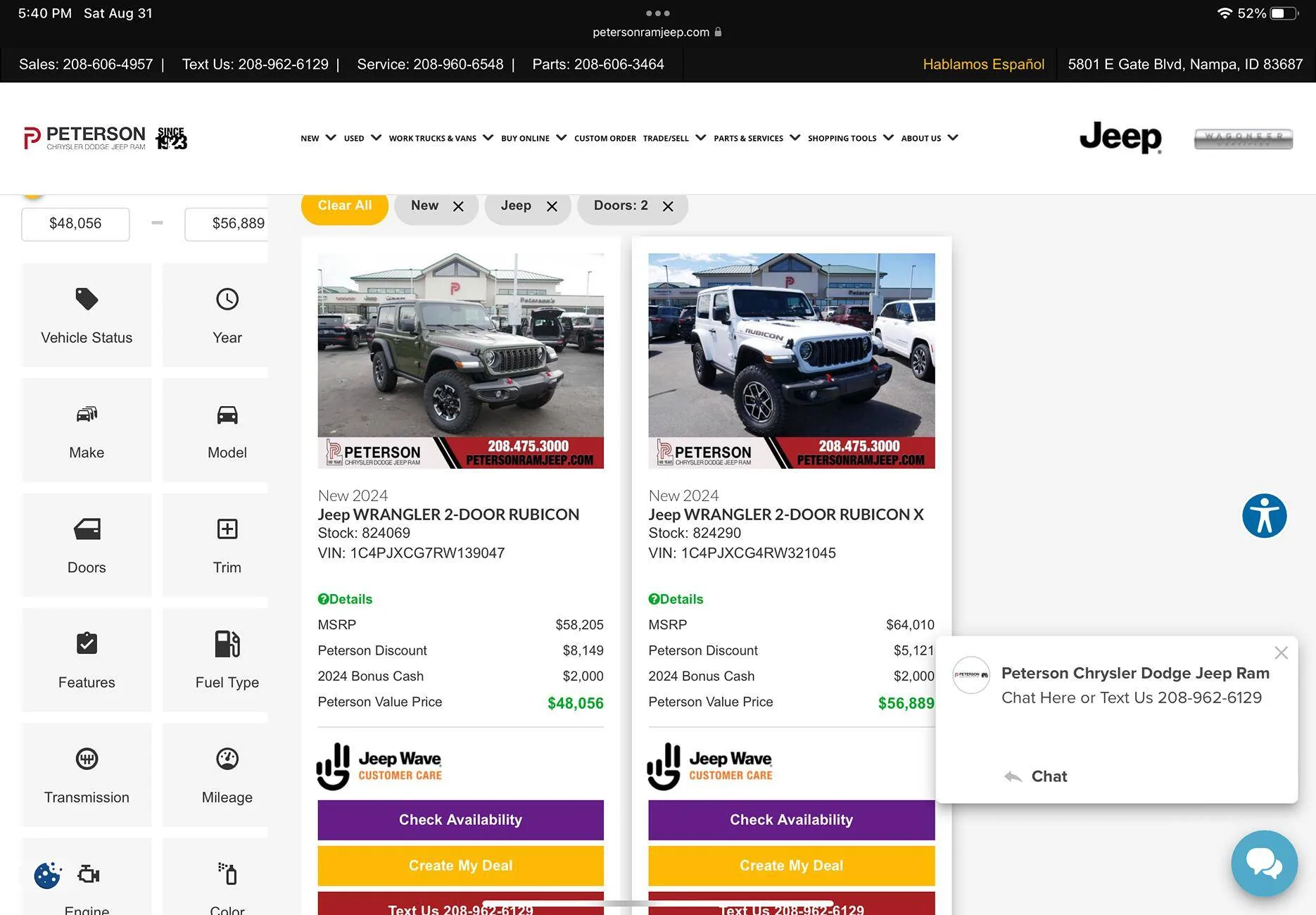Open the Color filter tile

click(x=215, y=876)
